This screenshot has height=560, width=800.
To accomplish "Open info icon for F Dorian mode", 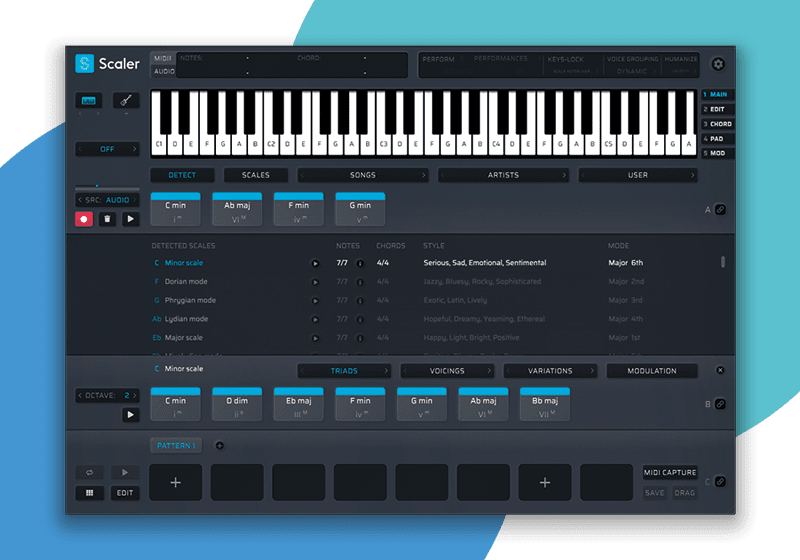I will pyautogui.click(x=360, y=282).
